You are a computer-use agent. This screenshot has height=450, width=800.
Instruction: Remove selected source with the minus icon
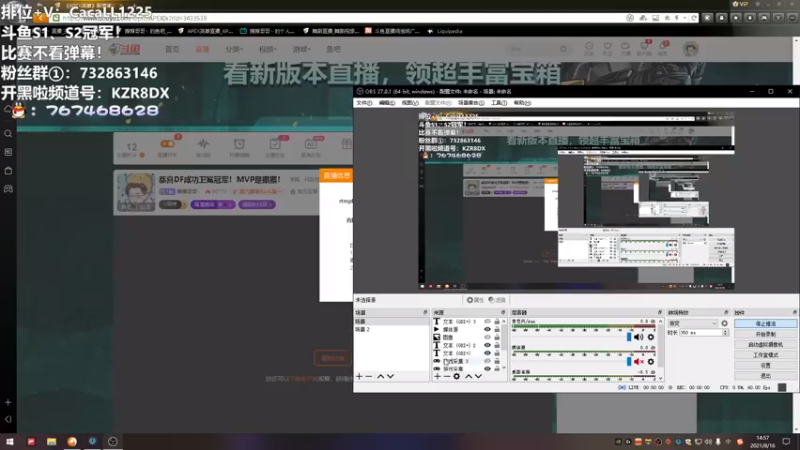(446, 377)
